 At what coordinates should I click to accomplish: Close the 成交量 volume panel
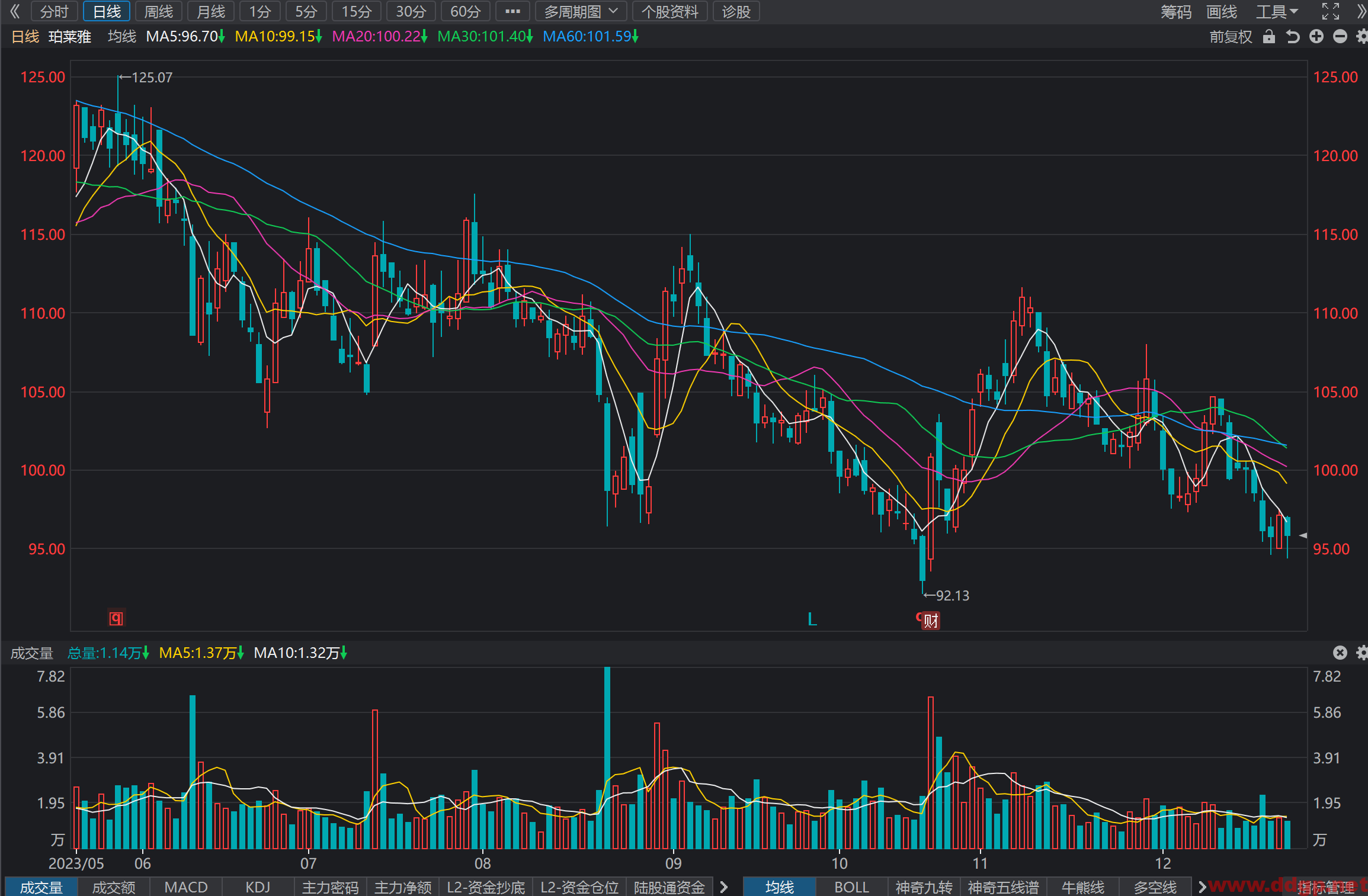1340,653
